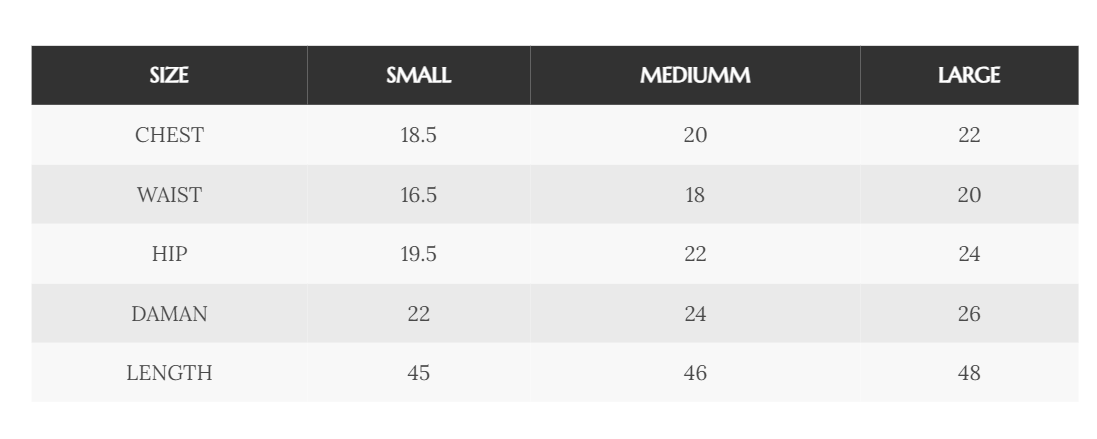Viewport: 1097px width, 439px height.
Task: Click the LENGTH row label
Action: point(169,373)
